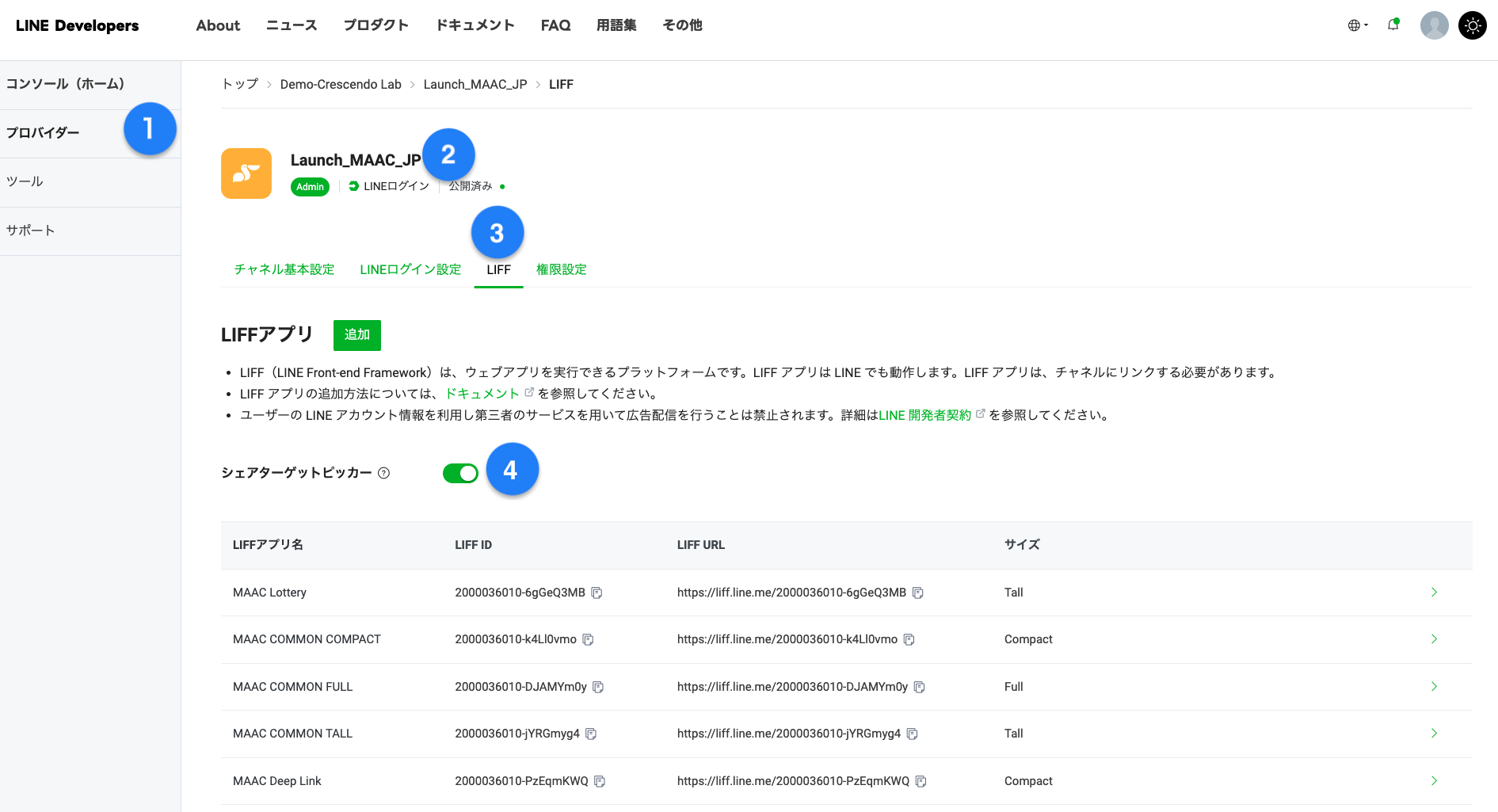The image size is (1498, 812).
Task: Copy the MAAC Lottery LIFF URL
Action: pos(918,593)
